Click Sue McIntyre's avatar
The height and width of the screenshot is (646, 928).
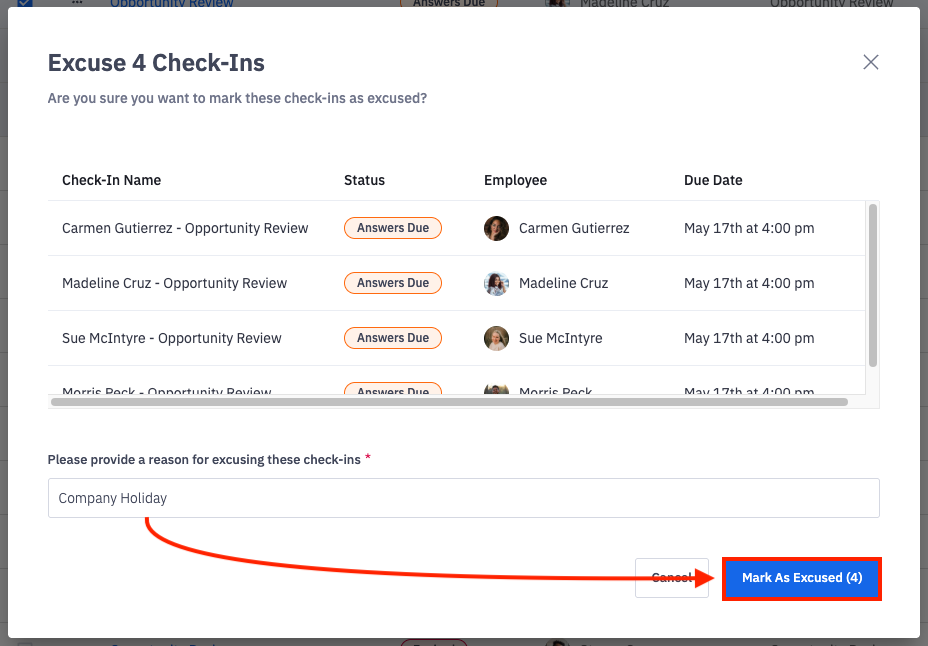coord(496,338)
